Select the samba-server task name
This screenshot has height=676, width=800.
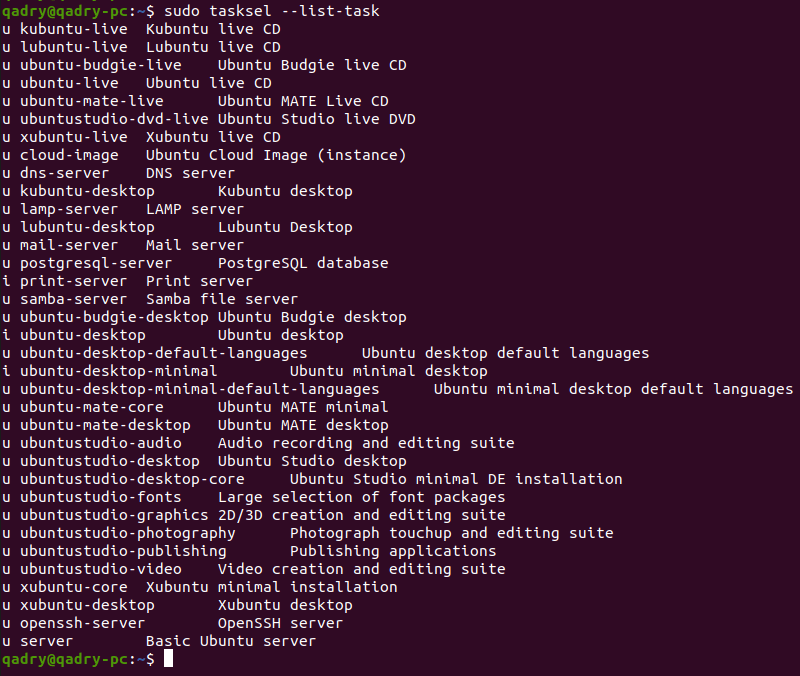click(x=73, y=299)
